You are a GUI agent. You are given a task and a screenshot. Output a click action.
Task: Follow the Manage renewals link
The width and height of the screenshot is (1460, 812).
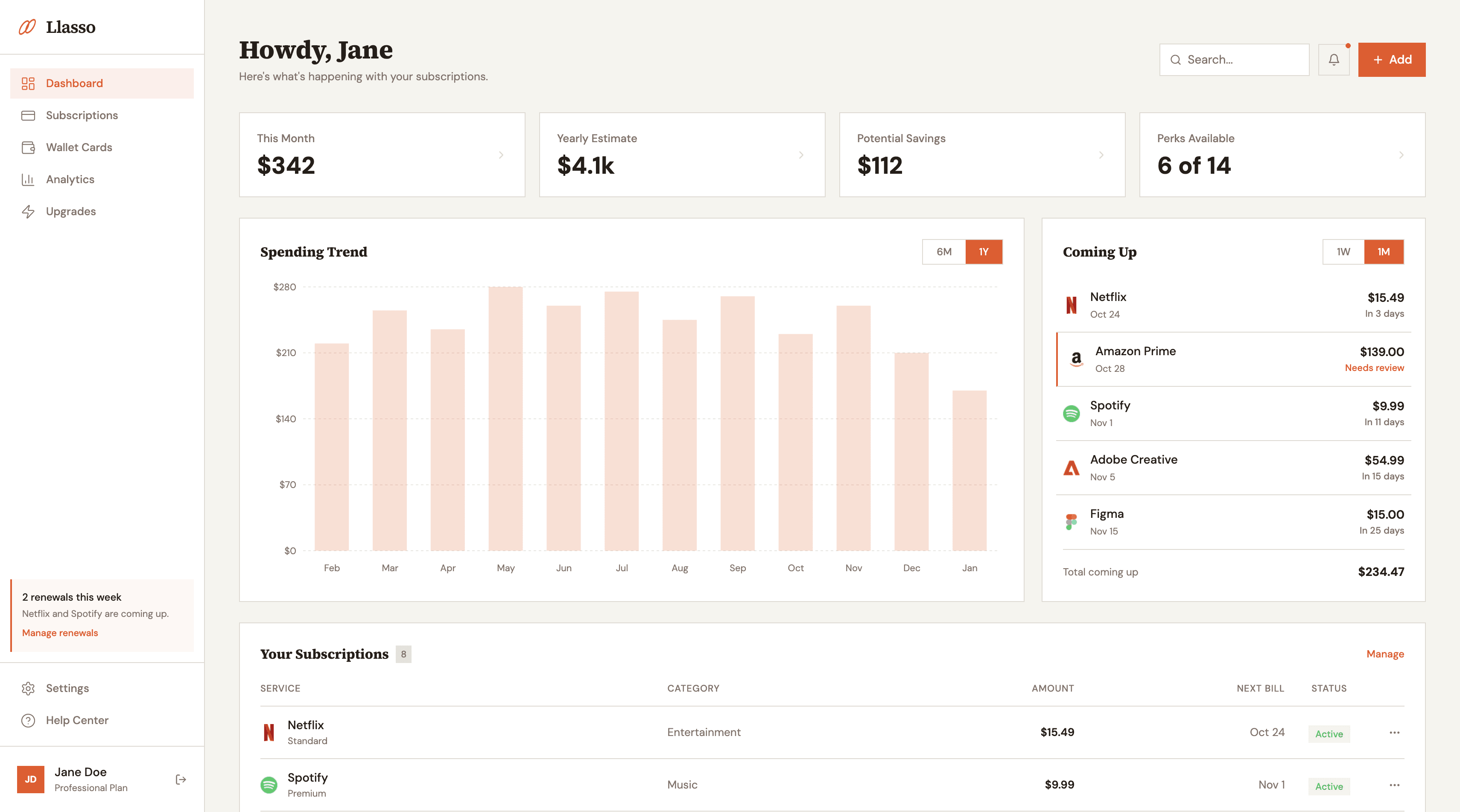[60, 633]
